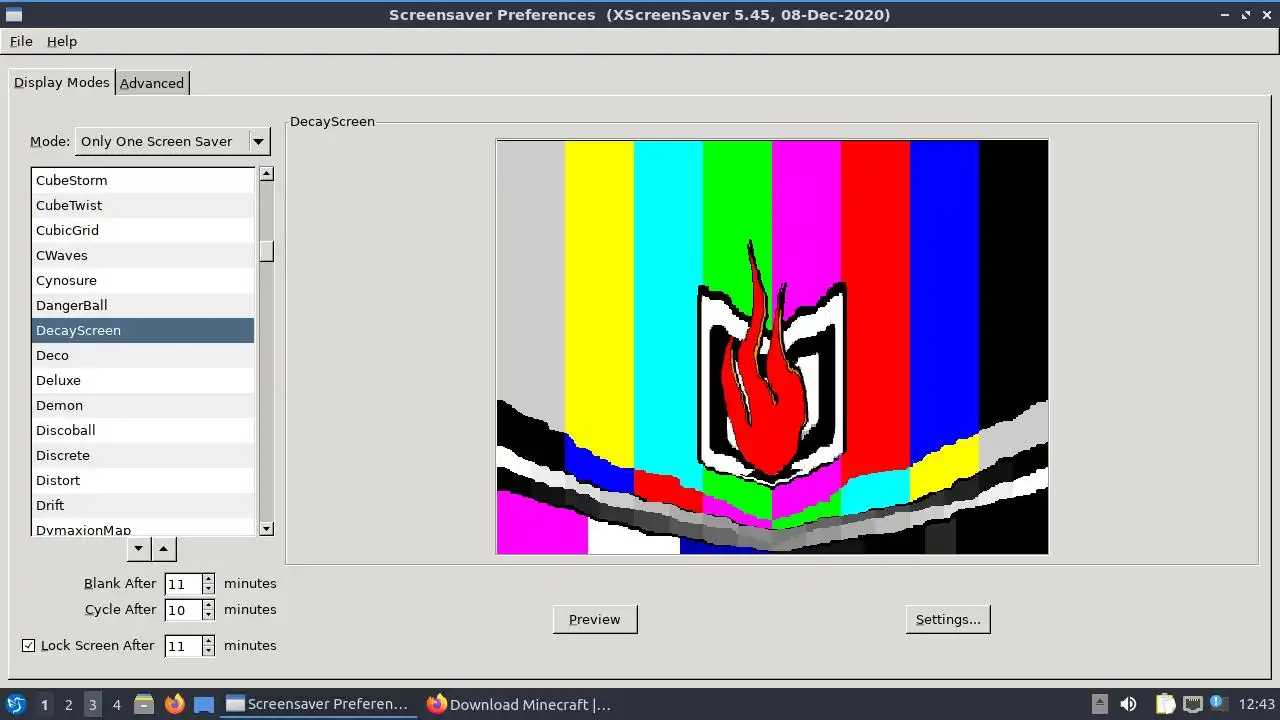Increase the Cycle After minutes value
Viewport: 1280px width, 720px height.
tap(208, 605)
